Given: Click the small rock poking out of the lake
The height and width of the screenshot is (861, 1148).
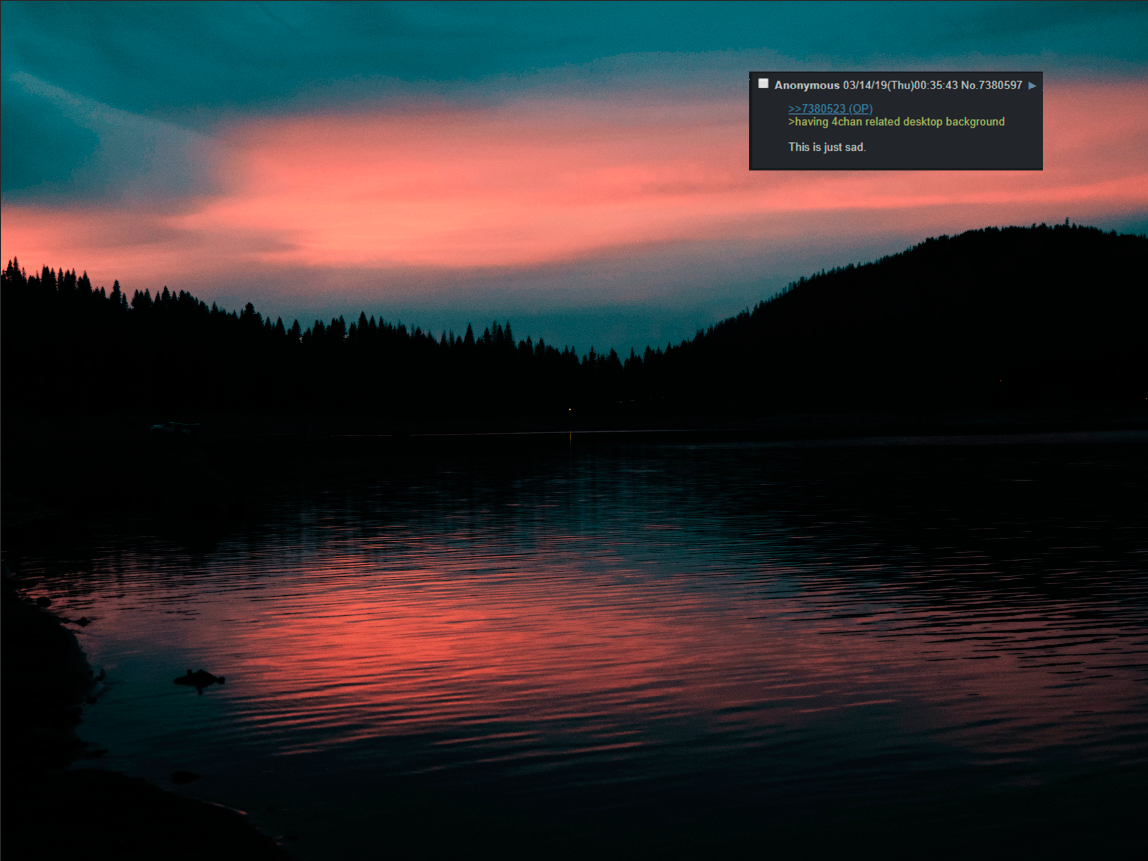Looking at the screenshot, I should point(199,679).
